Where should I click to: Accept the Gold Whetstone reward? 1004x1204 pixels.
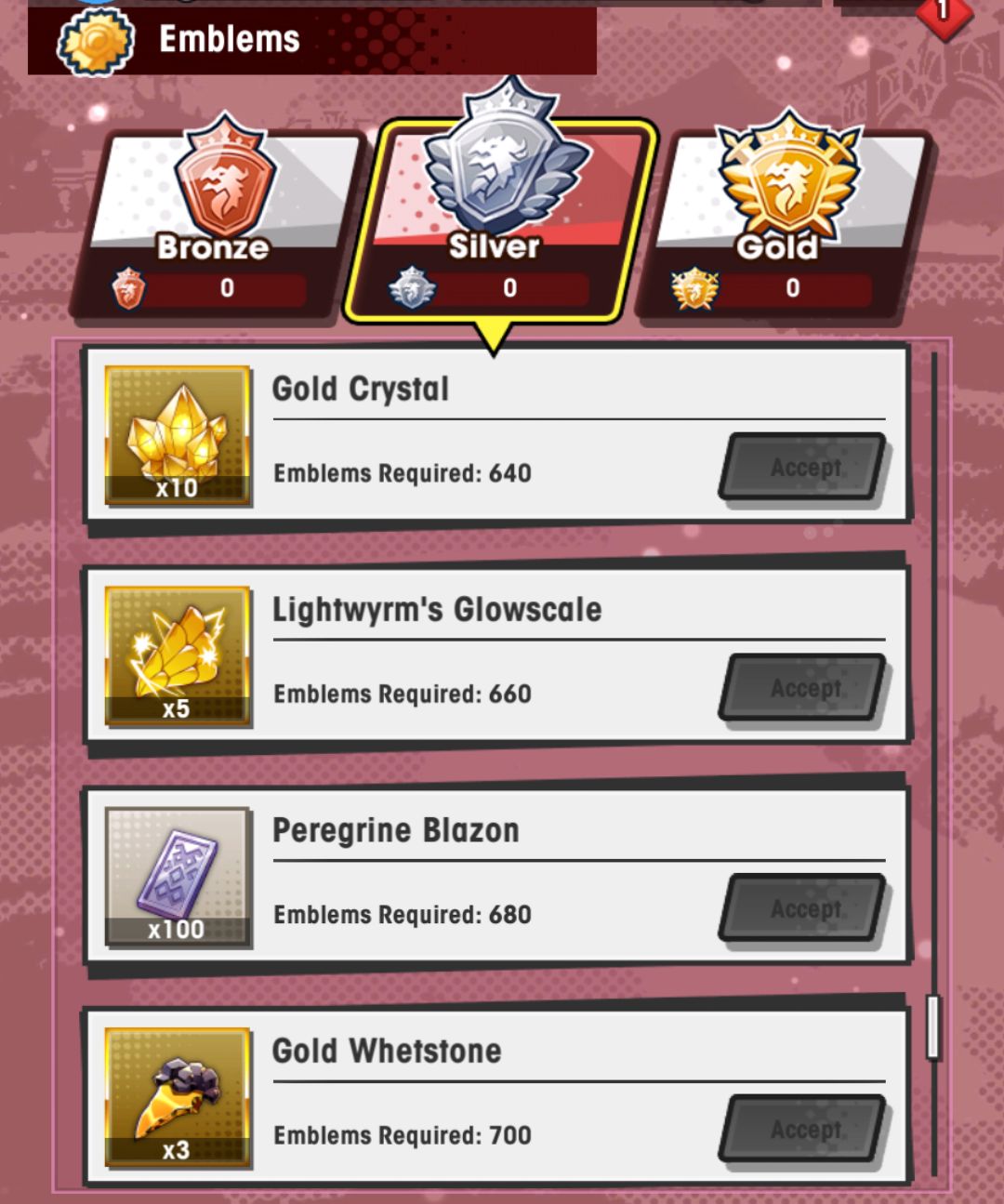804,1130
